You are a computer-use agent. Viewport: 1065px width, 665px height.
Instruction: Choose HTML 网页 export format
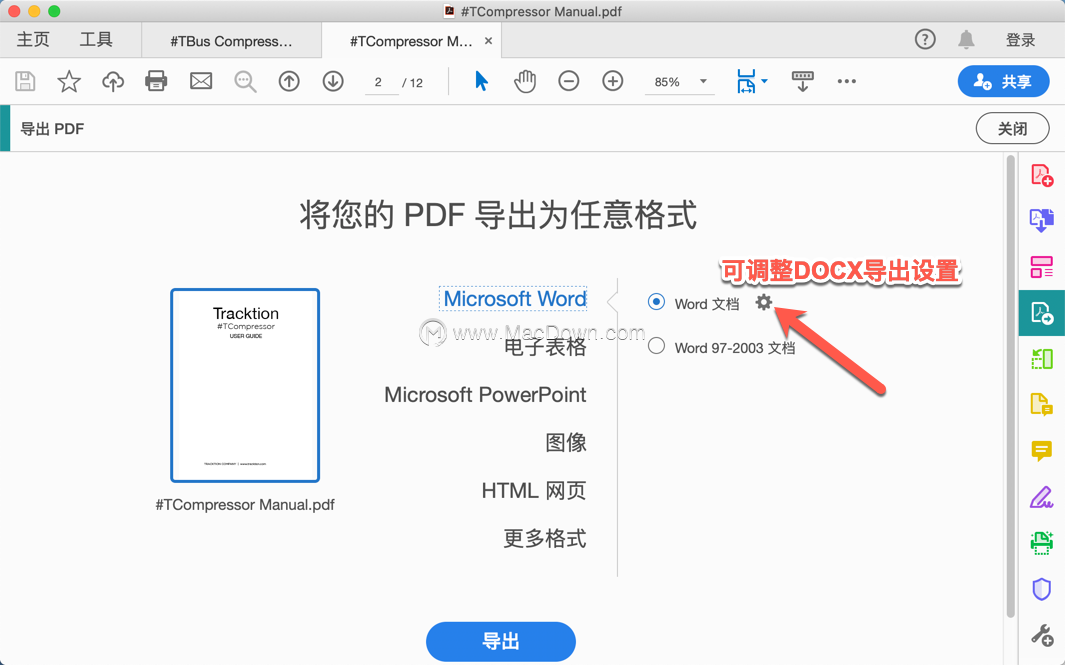pyautogui.click(x=533, y=490)
